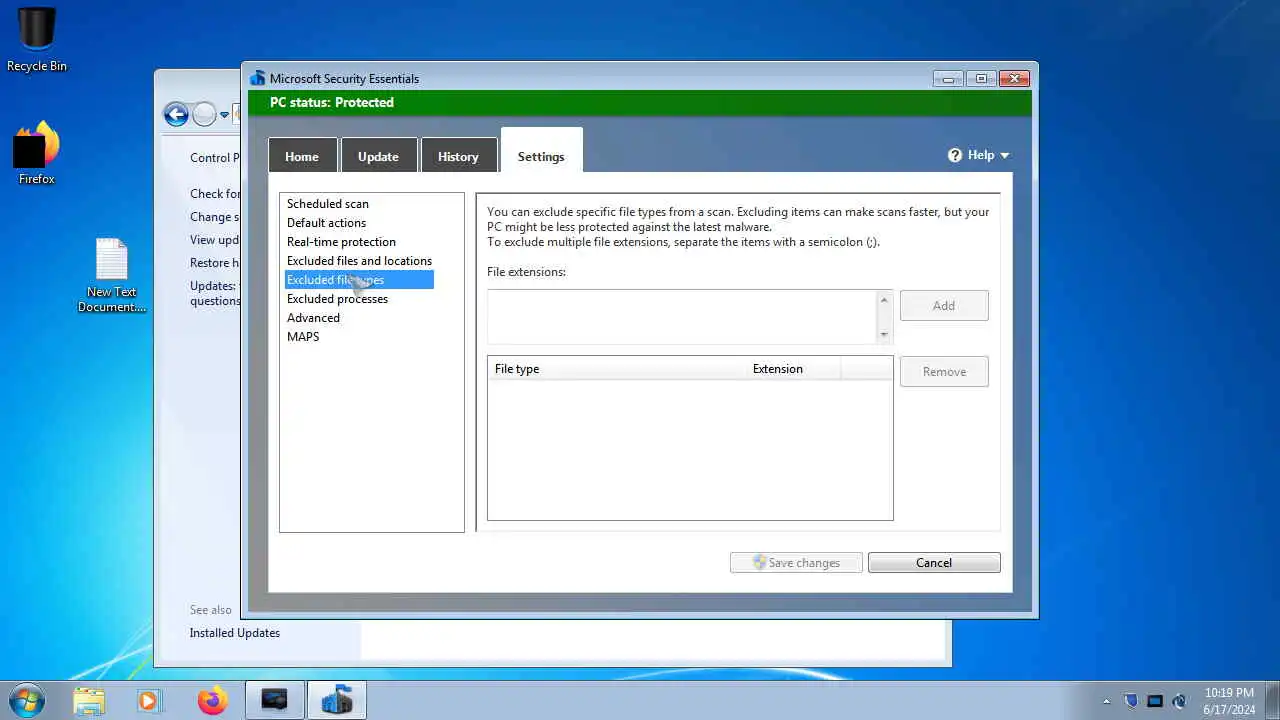Open the Recycle Bin desktop icon

37,40
